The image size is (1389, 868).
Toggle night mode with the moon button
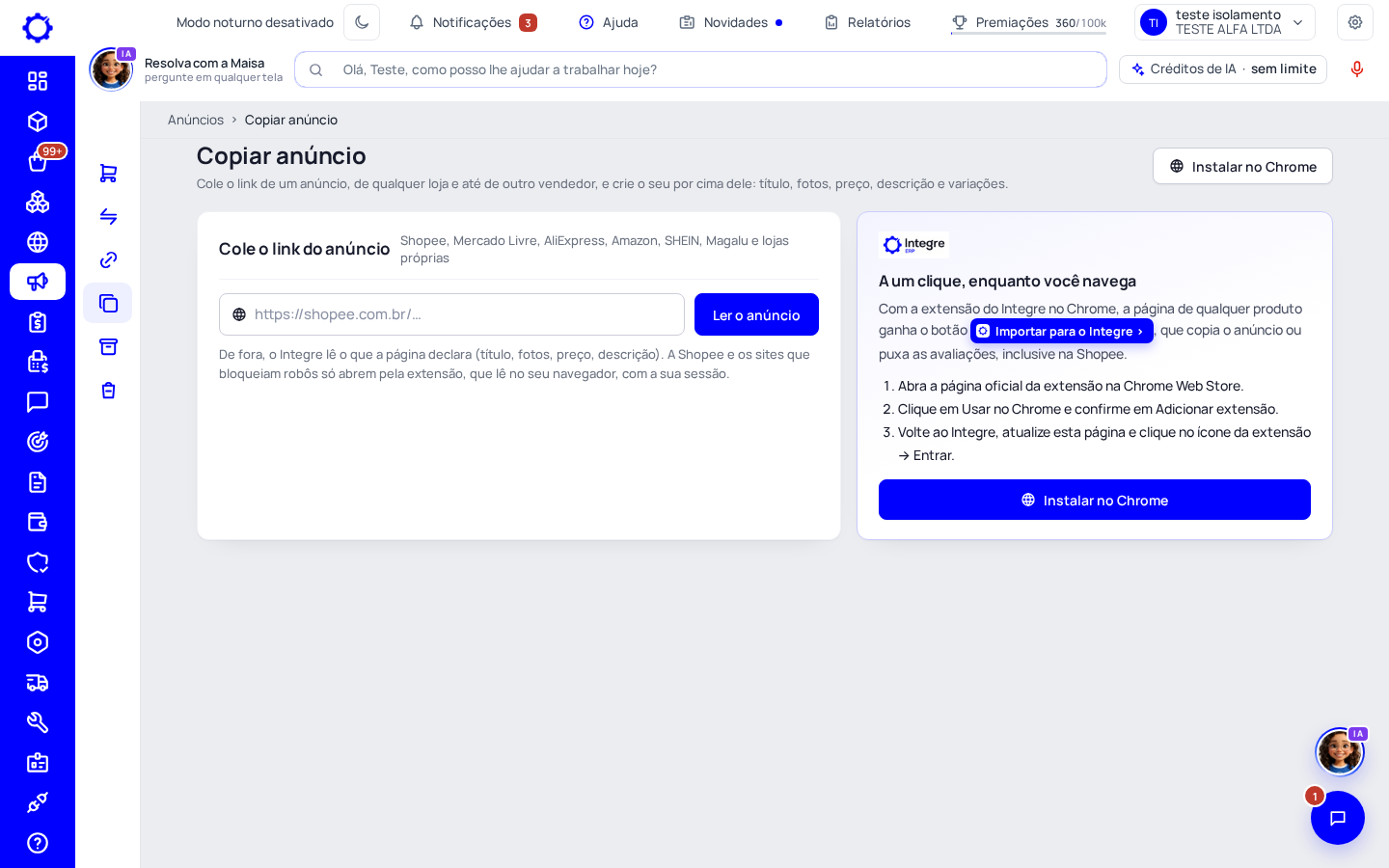pyautogui.click(x=362, y=22)
